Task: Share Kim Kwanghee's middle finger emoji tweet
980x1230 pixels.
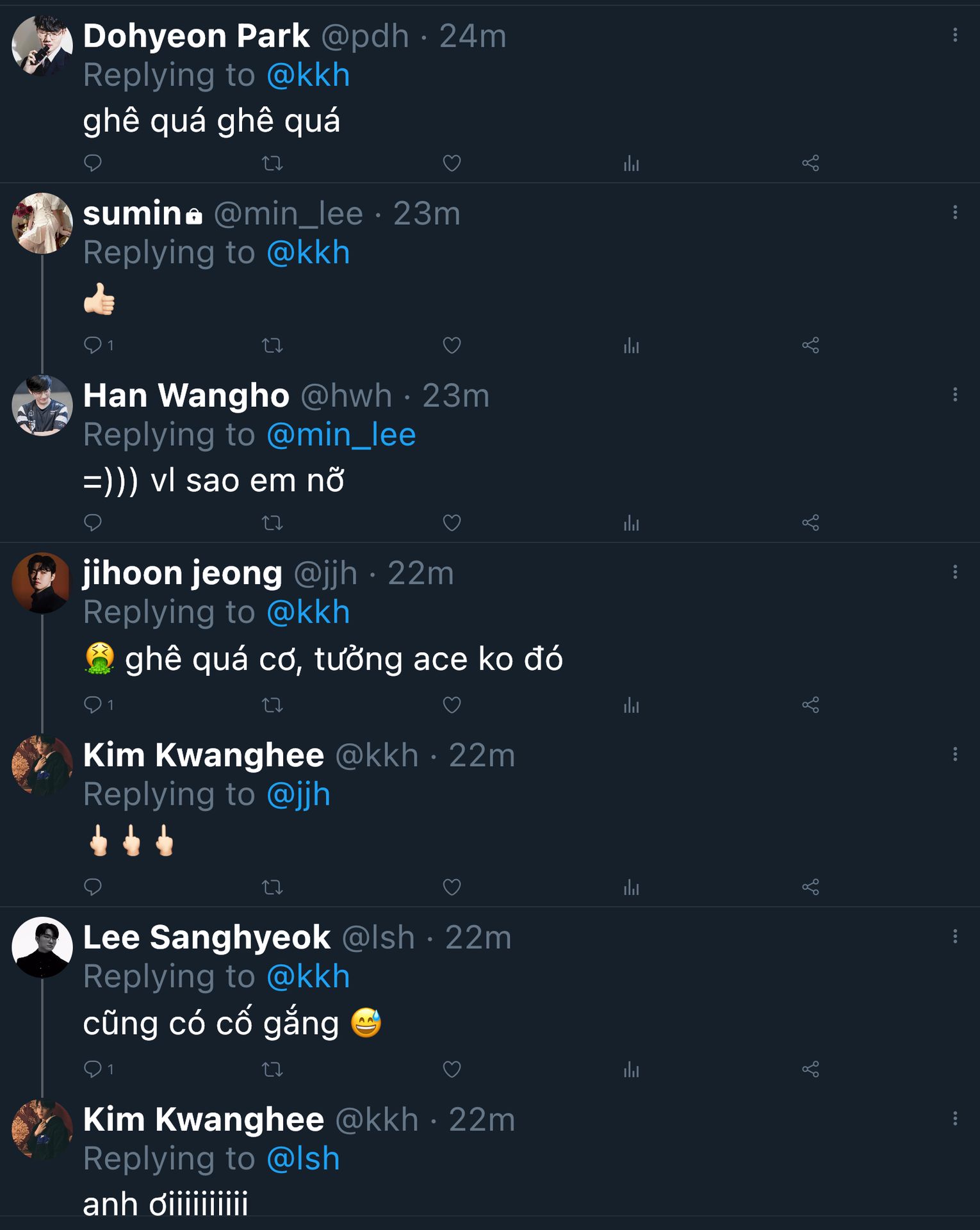Action: pyautogui.click(x=810, y=888)
